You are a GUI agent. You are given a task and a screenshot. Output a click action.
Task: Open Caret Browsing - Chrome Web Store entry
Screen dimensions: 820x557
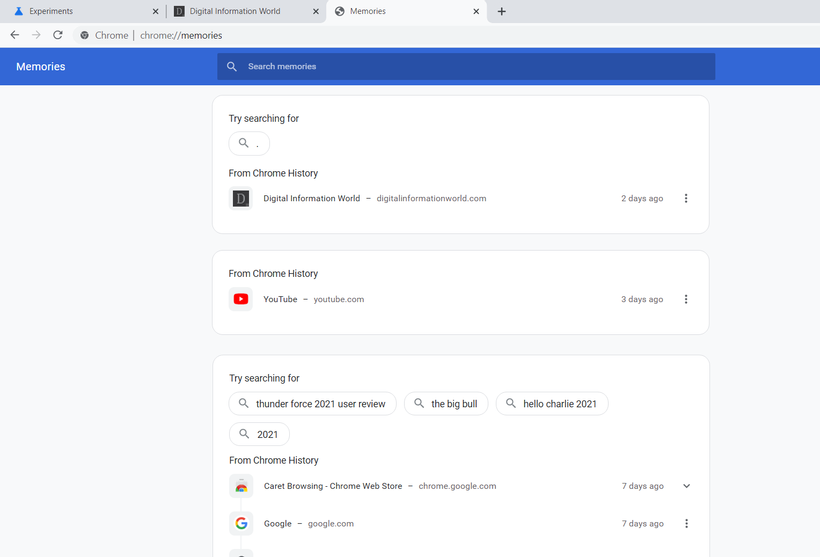click(333, 486)
